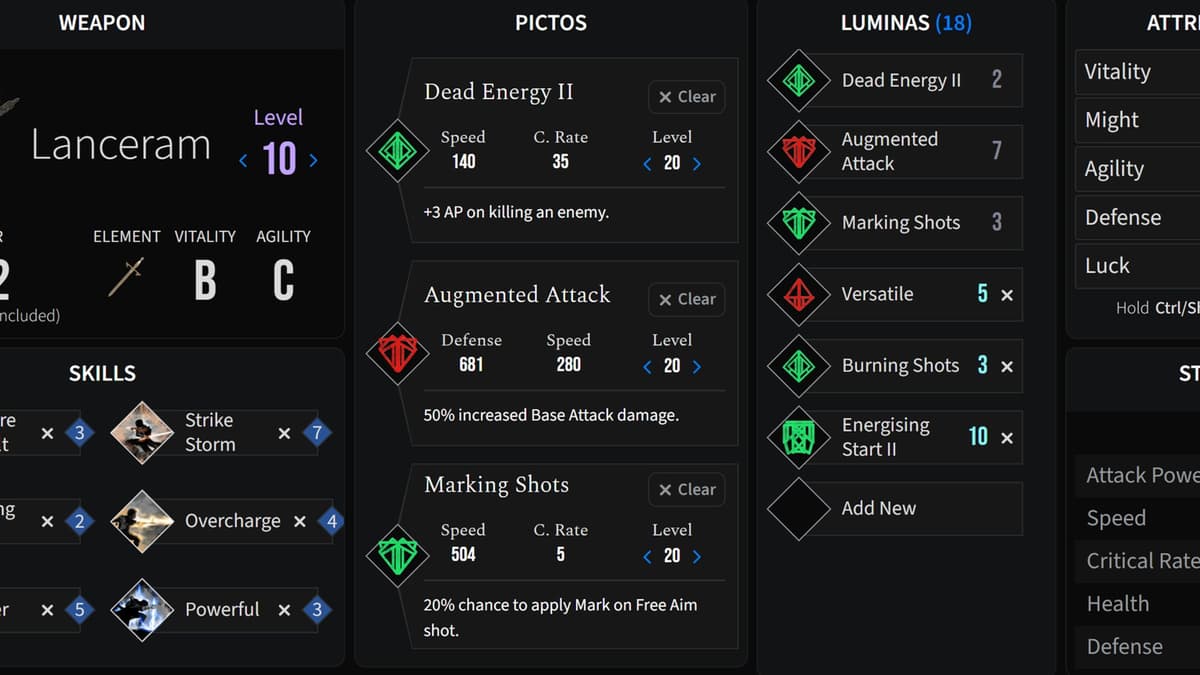1200x675 pixels.
Task: Remove the Energising Start II lumina
Action: (1007, 438)
